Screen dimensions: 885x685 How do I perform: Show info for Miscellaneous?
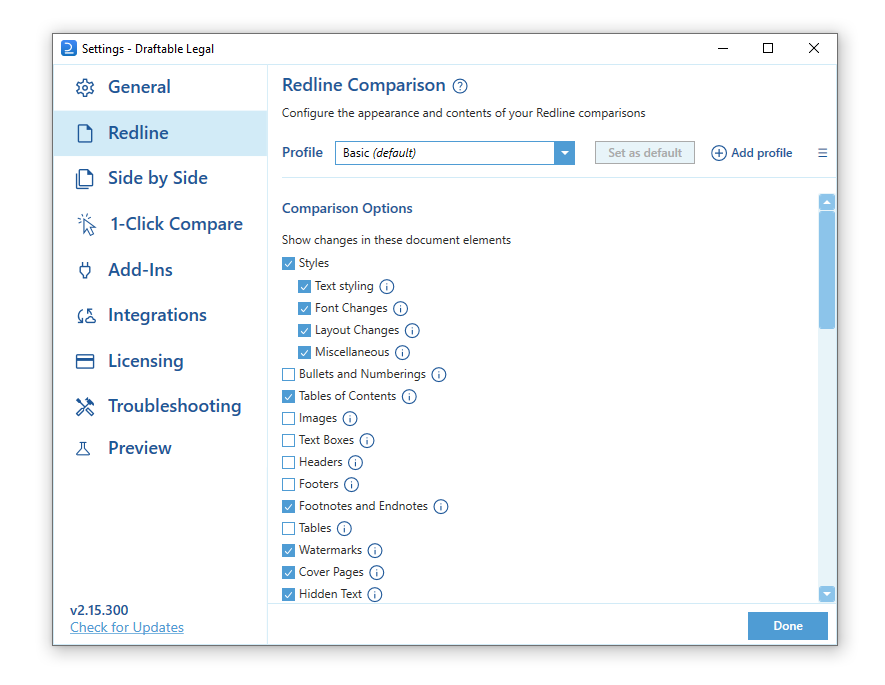click(402, 353)
